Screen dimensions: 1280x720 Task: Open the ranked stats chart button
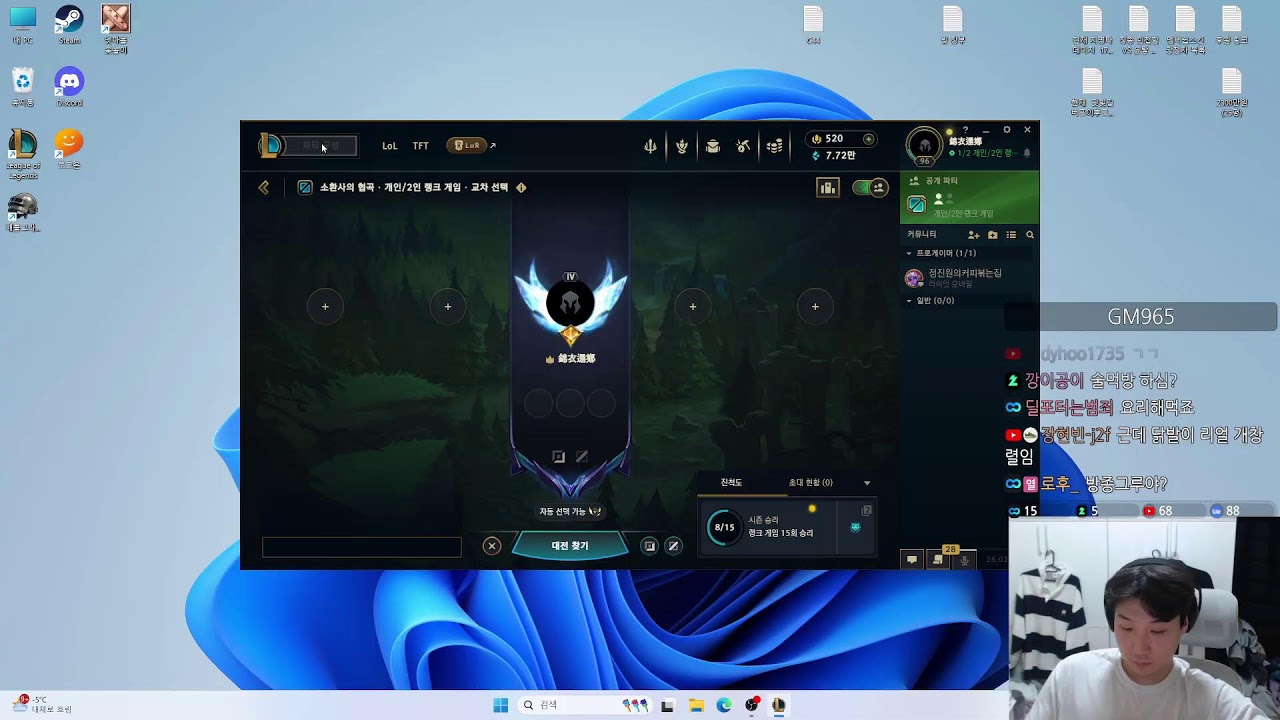tap(827, 187)
